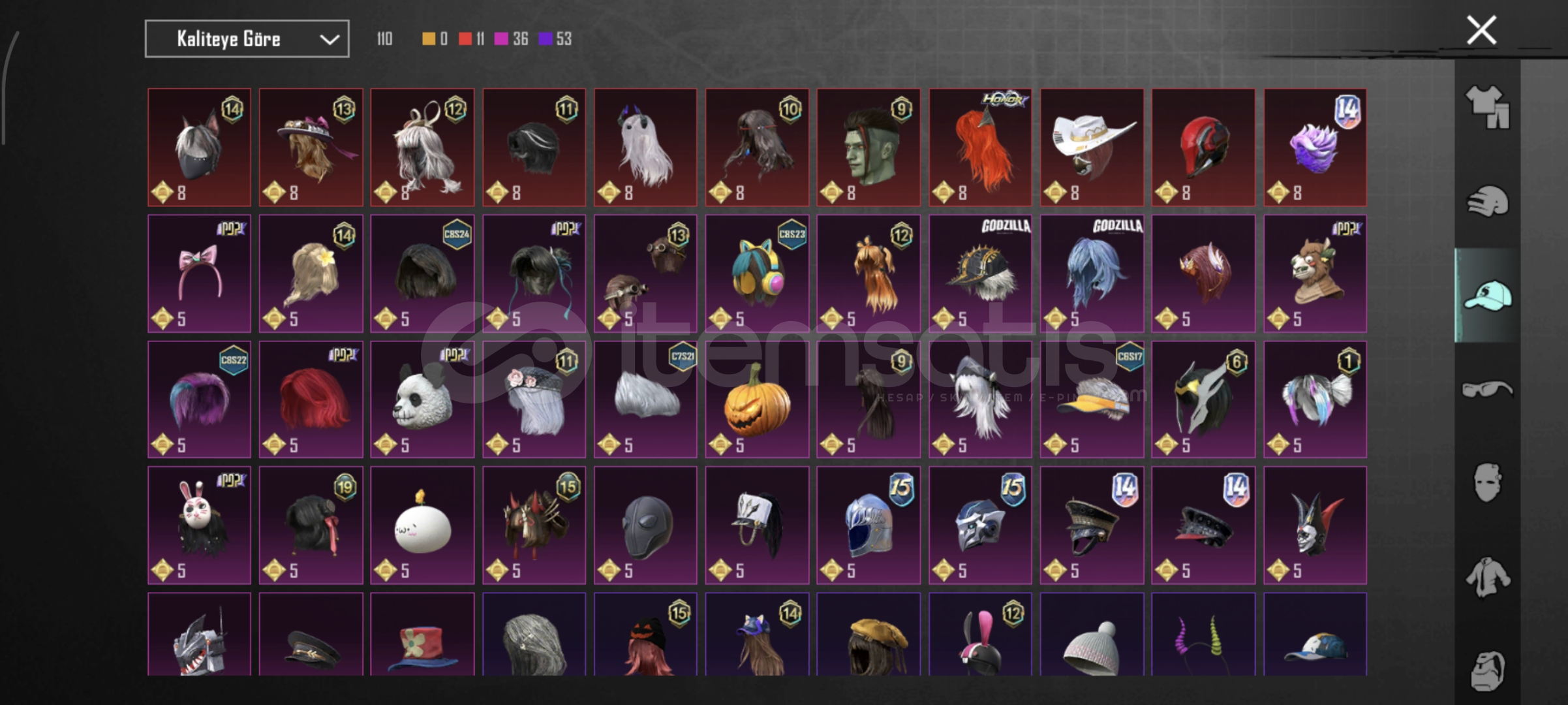
Task: Click the chevron arrow of the sort dropdown
Action: tap(330, 39)
